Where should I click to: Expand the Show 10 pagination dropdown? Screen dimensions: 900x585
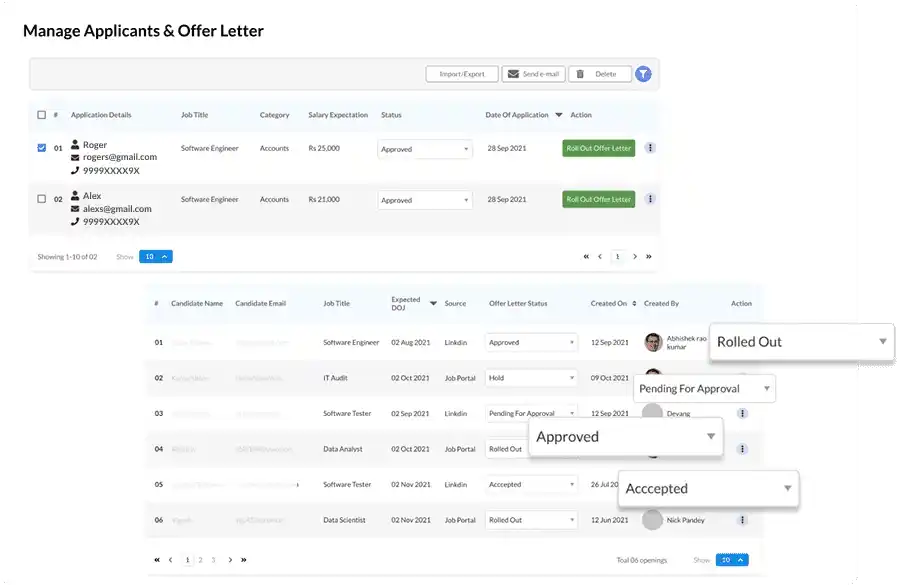coord(155,256)
